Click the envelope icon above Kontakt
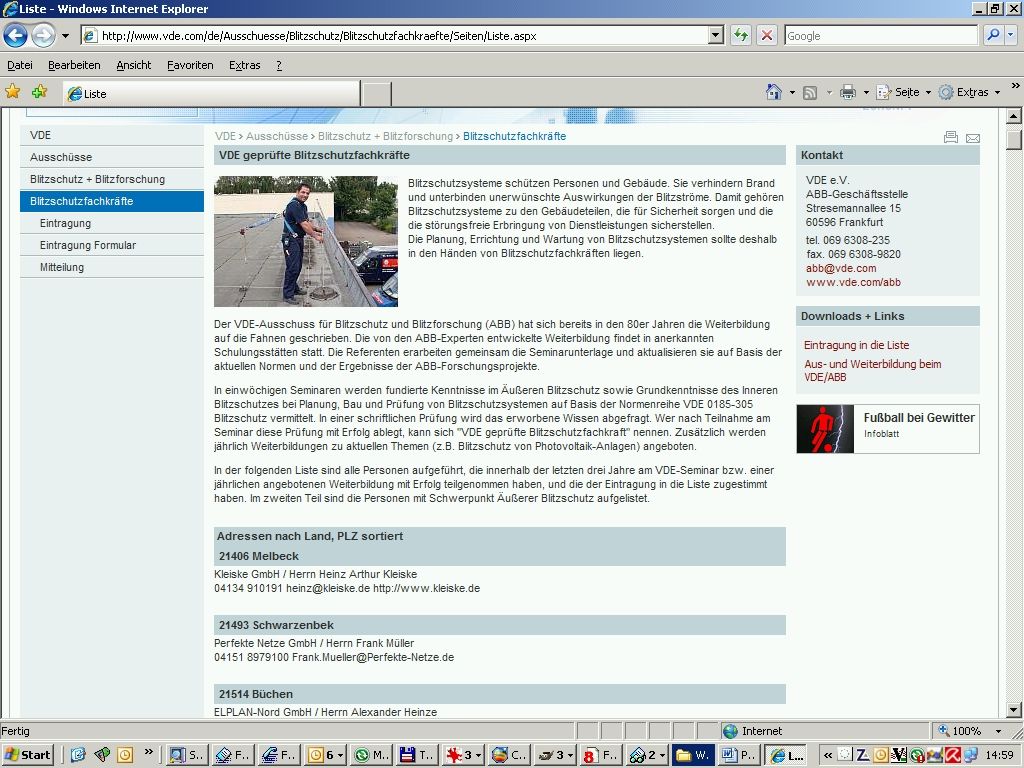 pos(972,137)
